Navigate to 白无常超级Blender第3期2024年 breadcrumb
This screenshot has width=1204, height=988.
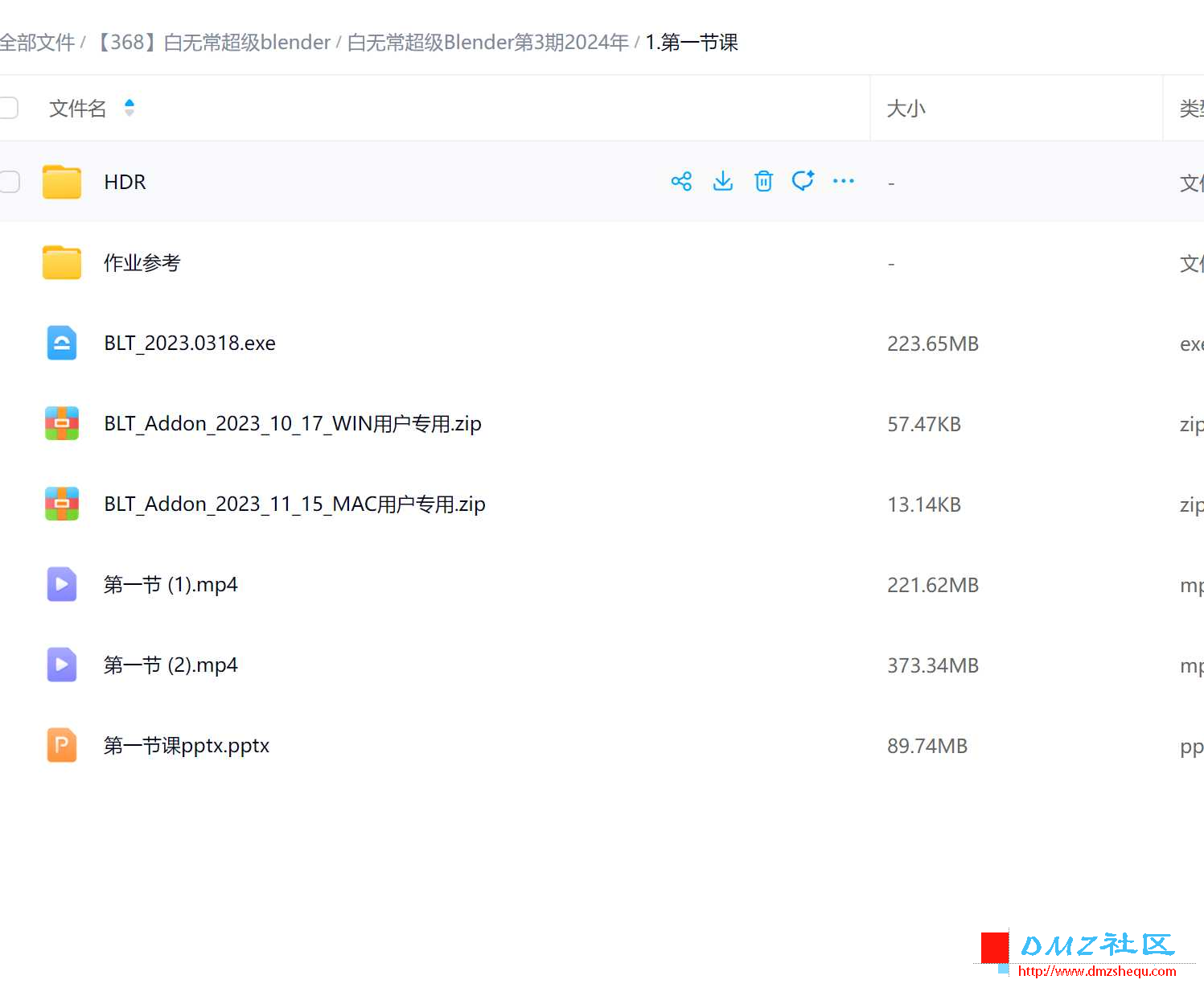pyautogui.click(x=487, y=43)
